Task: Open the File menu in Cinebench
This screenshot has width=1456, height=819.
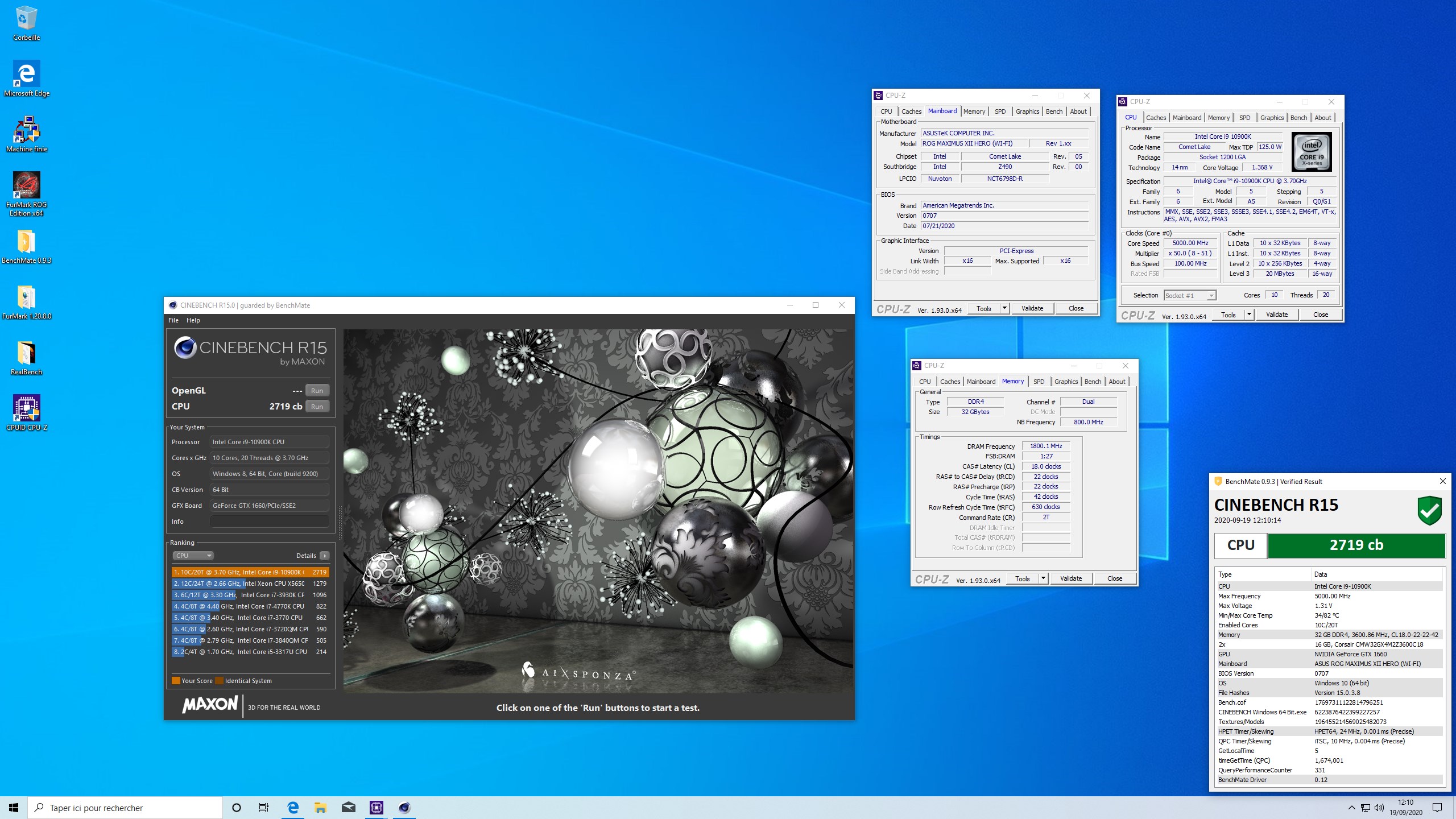Action: pyautogui.click(x=173, y=320)
